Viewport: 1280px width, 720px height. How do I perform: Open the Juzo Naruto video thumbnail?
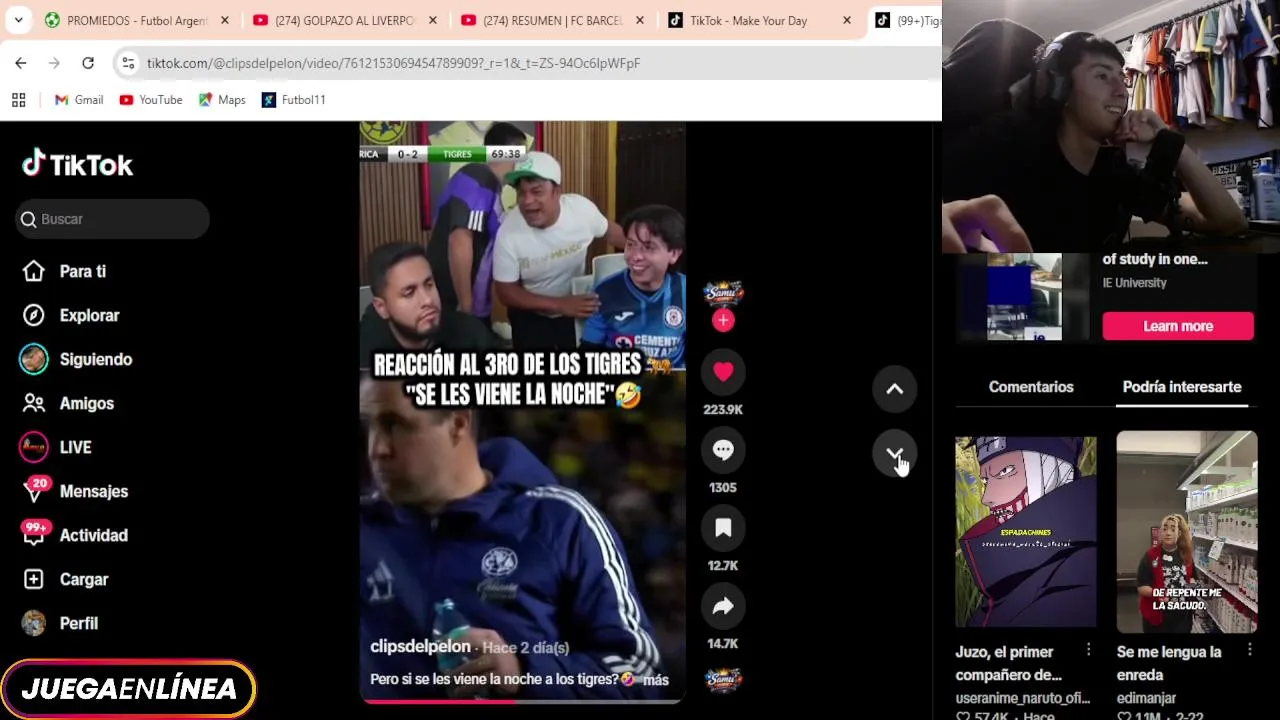(x=1025, y=531)
